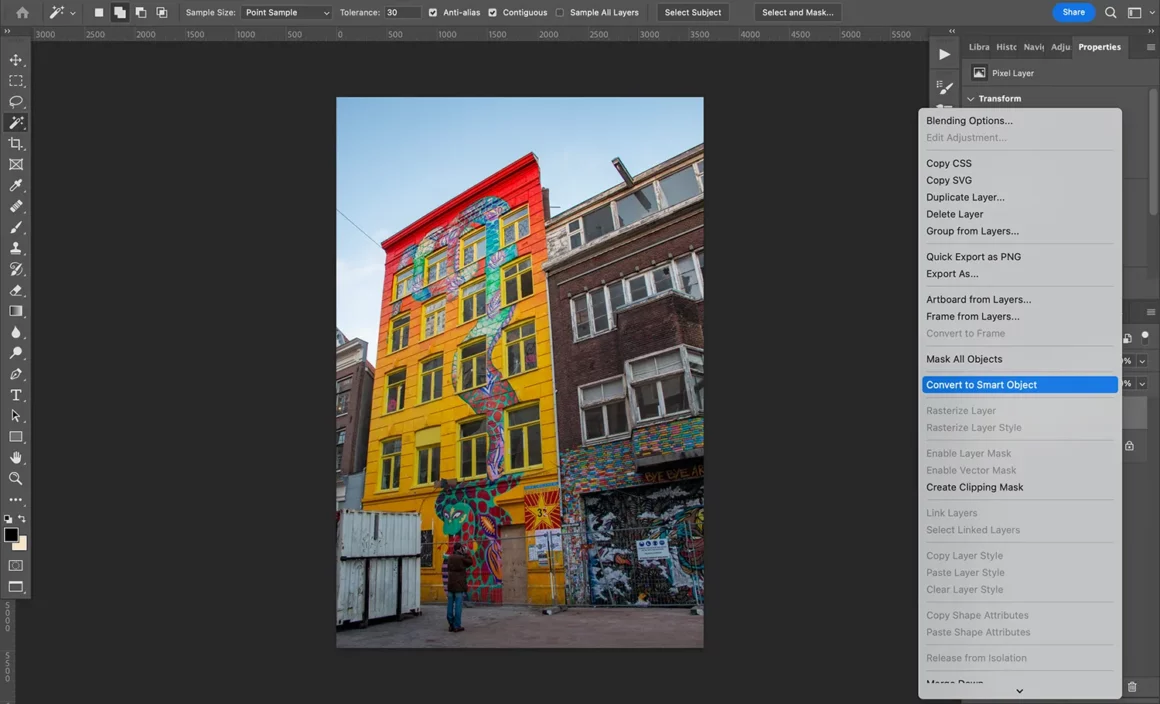Select the Path Selection tool

click(16, 416)
